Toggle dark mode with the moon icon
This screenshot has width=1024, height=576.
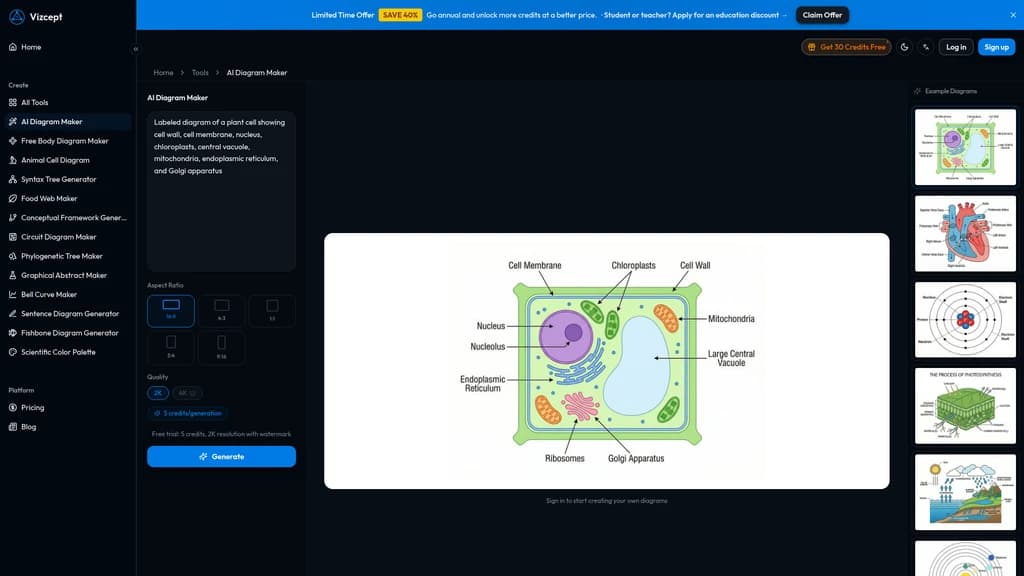click(x=904, y=47)
